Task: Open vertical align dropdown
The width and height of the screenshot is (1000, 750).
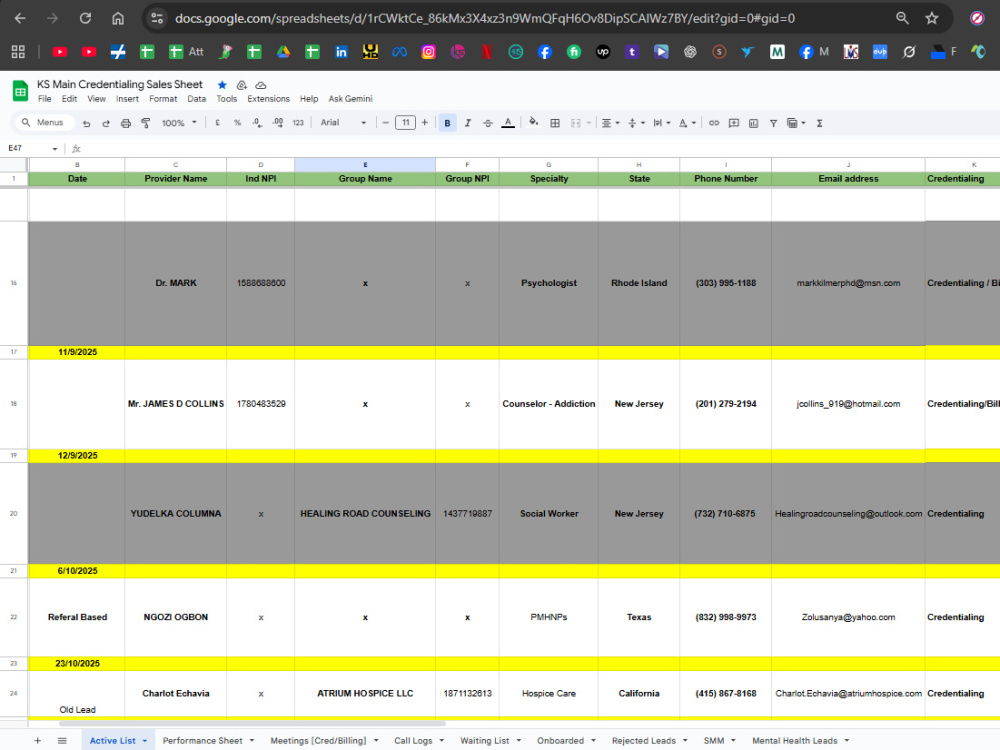Action: point(636,123)
